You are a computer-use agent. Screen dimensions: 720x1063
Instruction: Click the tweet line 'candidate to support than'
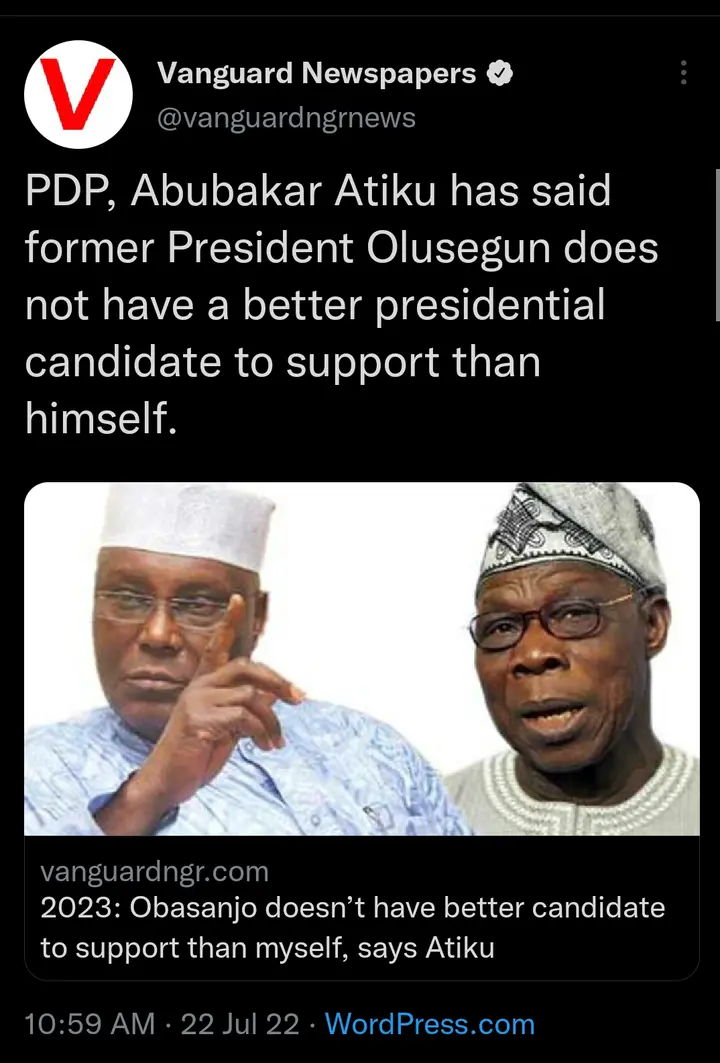point(283,363)
